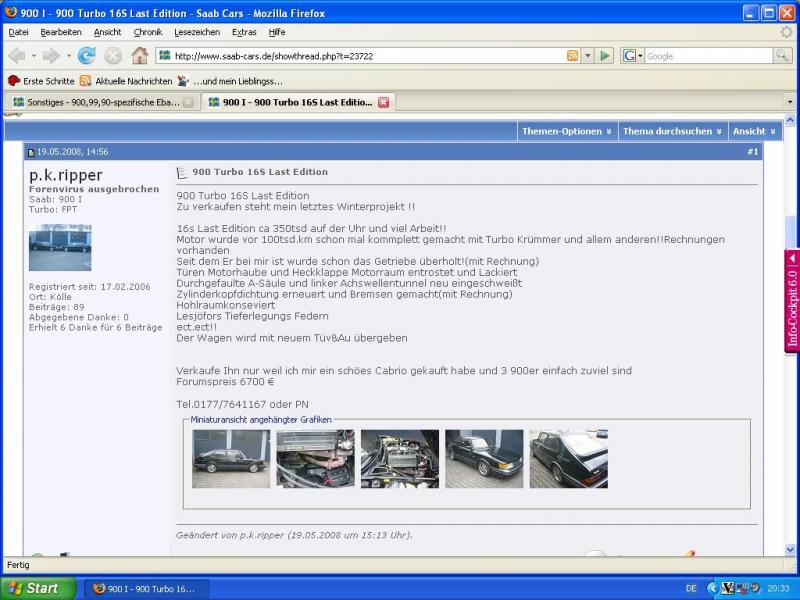
Task: Open third thumbnail showing engine bay
Action: click(x=399, y=459)
